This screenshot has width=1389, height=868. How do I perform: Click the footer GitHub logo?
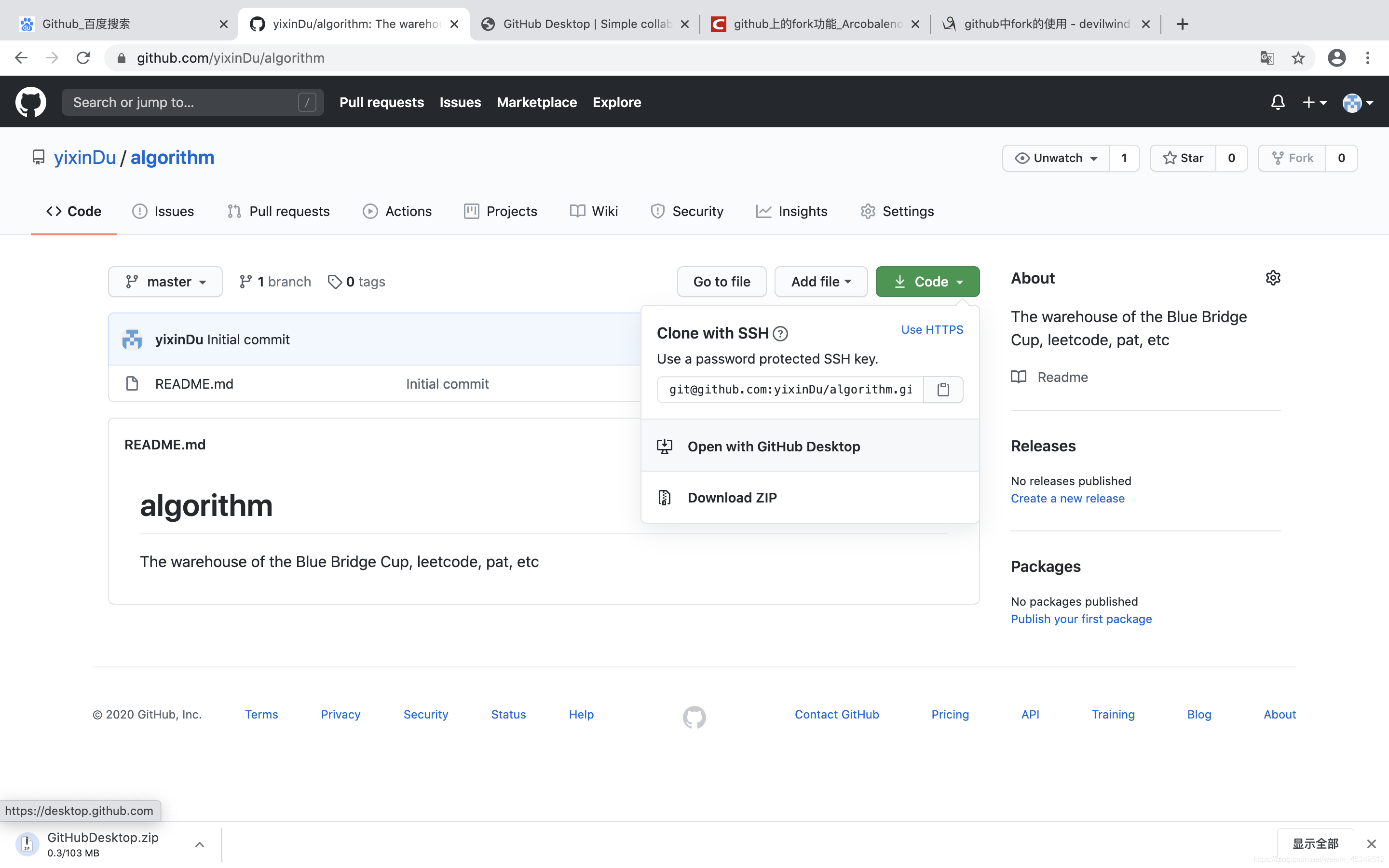[x=694, y=717]
